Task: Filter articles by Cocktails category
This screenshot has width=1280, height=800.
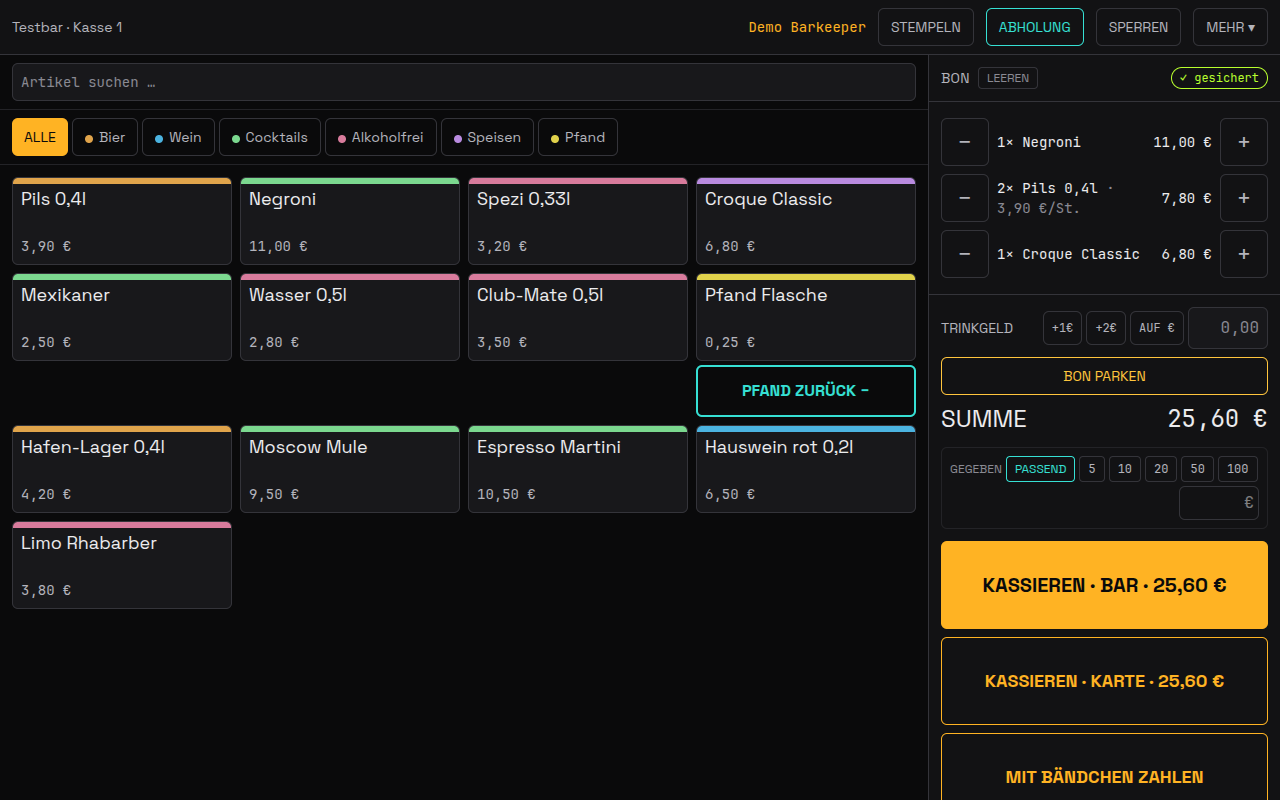Action: [270, 137]
